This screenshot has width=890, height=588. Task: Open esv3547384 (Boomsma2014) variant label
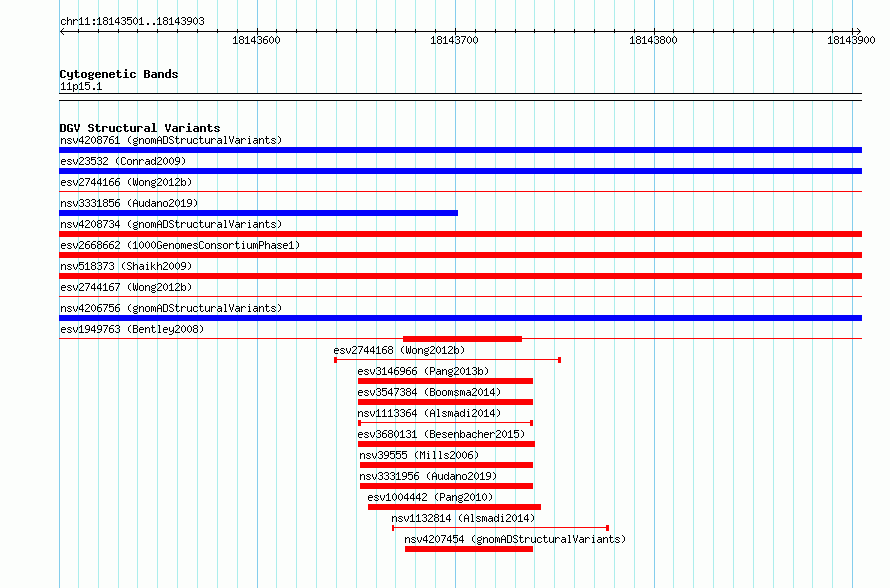429,392
